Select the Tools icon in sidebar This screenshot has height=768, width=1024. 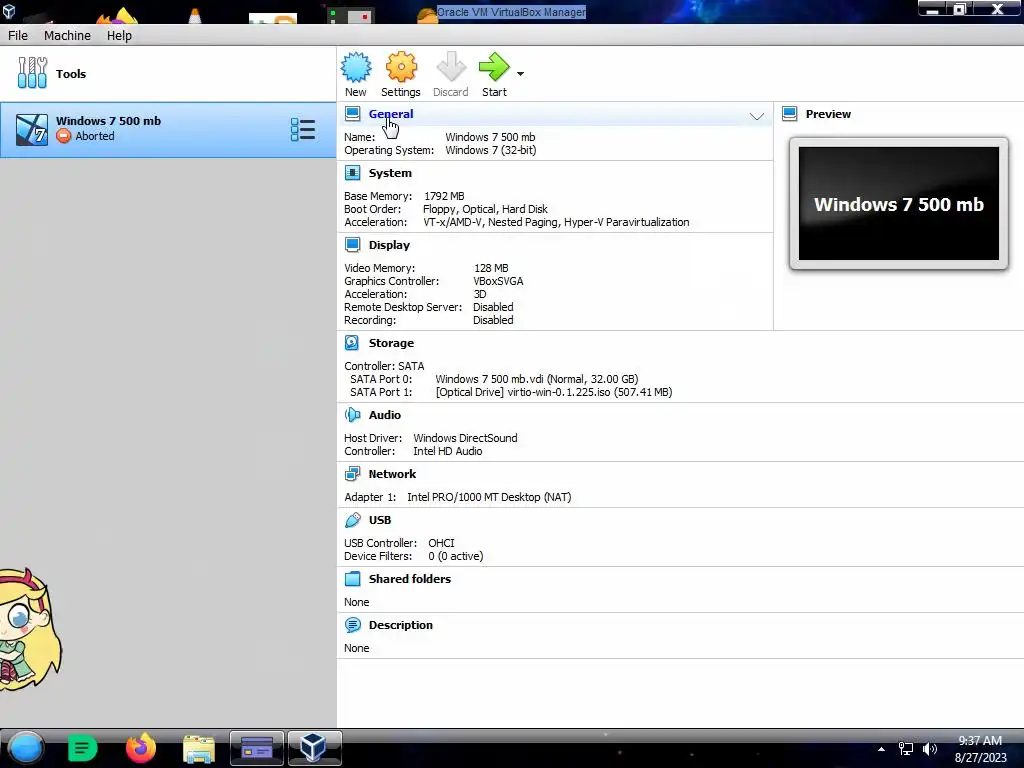click(32, 72)
